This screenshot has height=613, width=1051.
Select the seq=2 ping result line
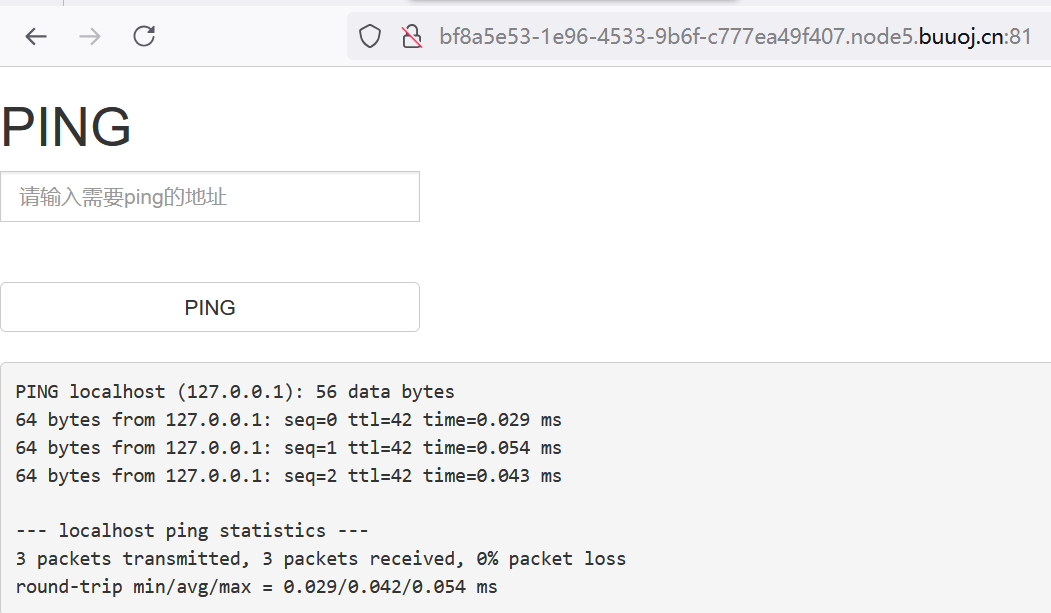(x=288, y=476)
